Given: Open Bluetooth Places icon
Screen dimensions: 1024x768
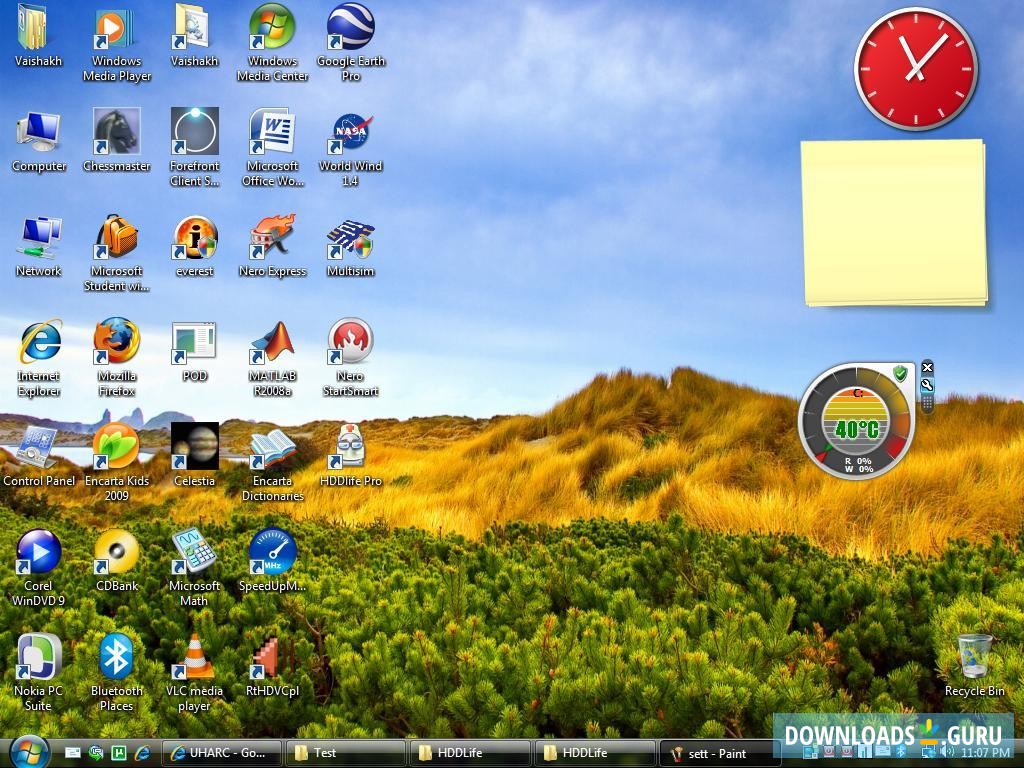Looking at the screenshot, I should pos(116,673).
